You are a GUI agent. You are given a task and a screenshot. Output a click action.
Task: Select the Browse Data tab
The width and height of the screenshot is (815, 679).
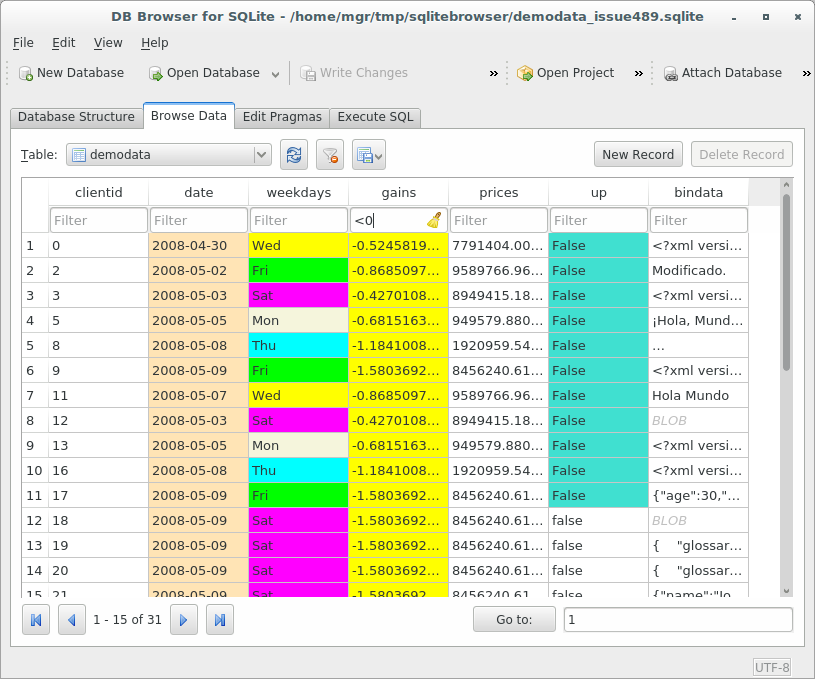click(189, 115)
